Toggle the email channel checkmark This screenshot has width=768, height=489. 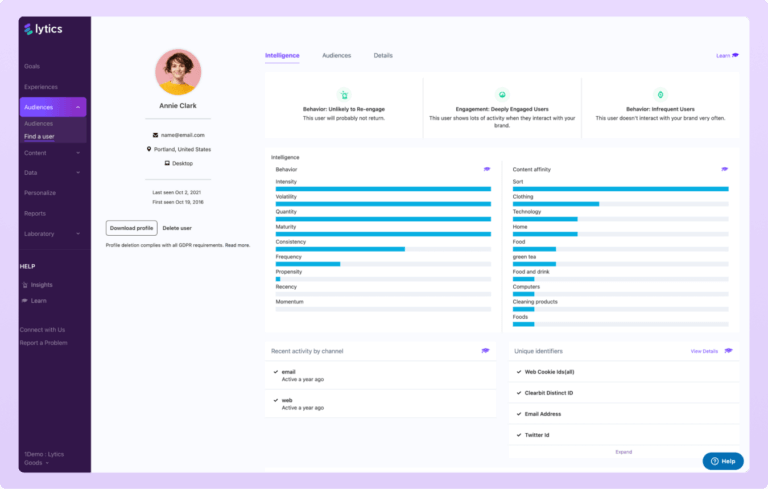tap(275, 372)
